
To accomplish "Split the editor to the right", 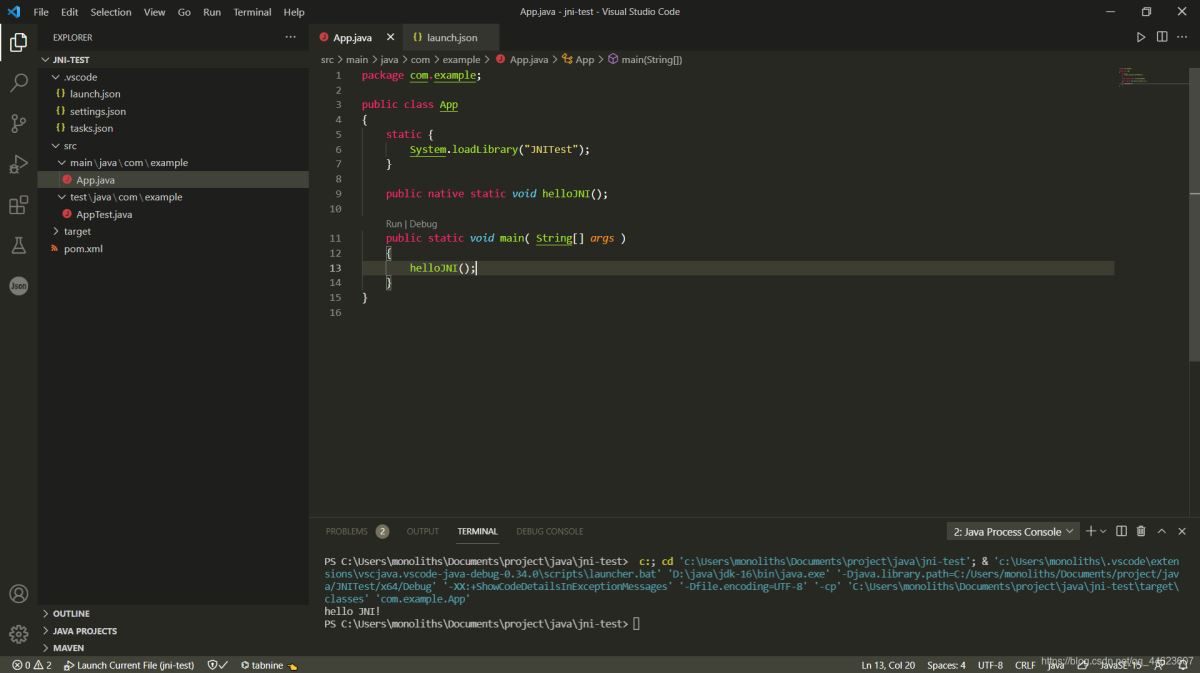I will (x=1162, y=37).
